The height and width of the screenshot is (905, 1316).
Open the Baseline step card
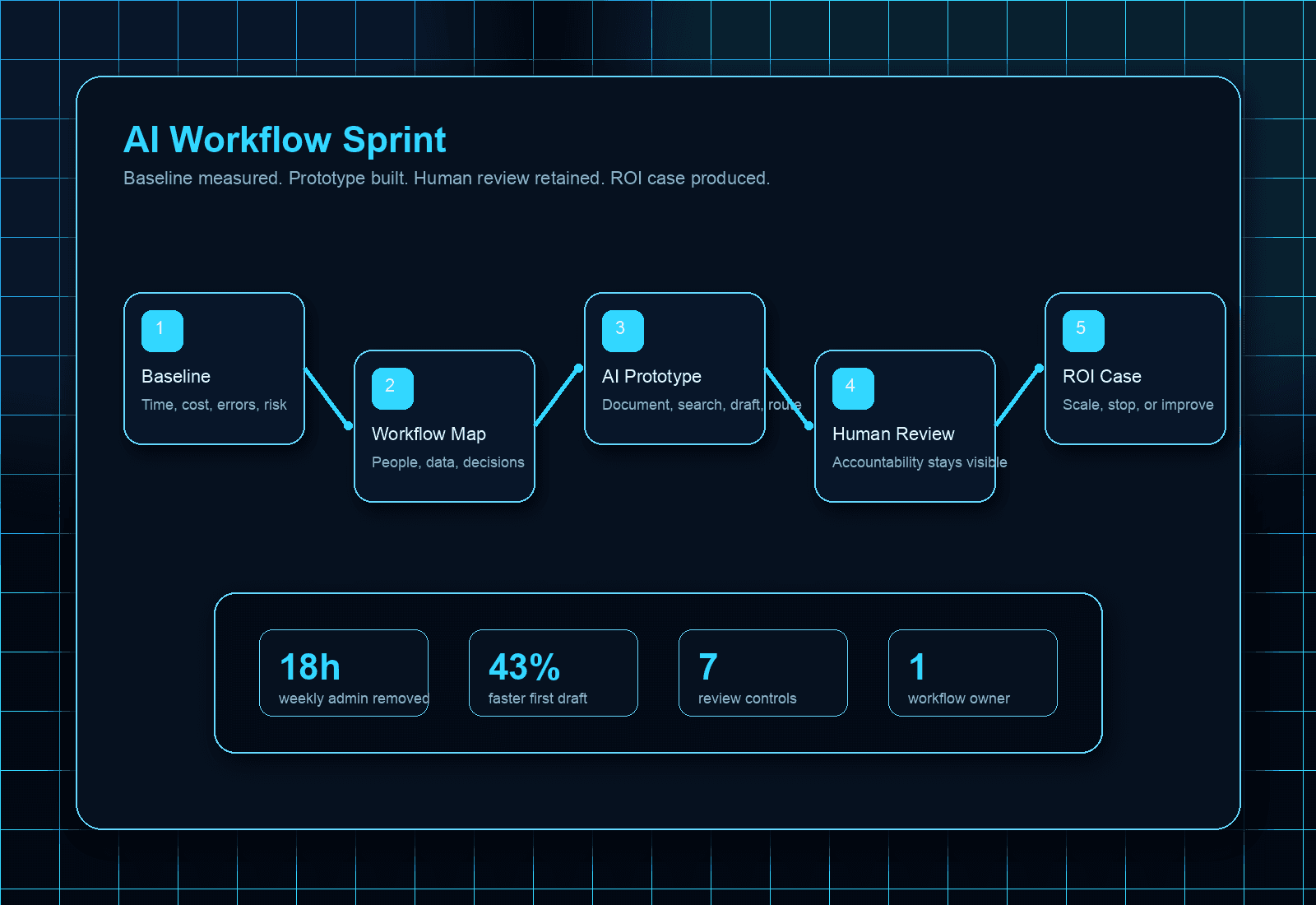(214, 368)
